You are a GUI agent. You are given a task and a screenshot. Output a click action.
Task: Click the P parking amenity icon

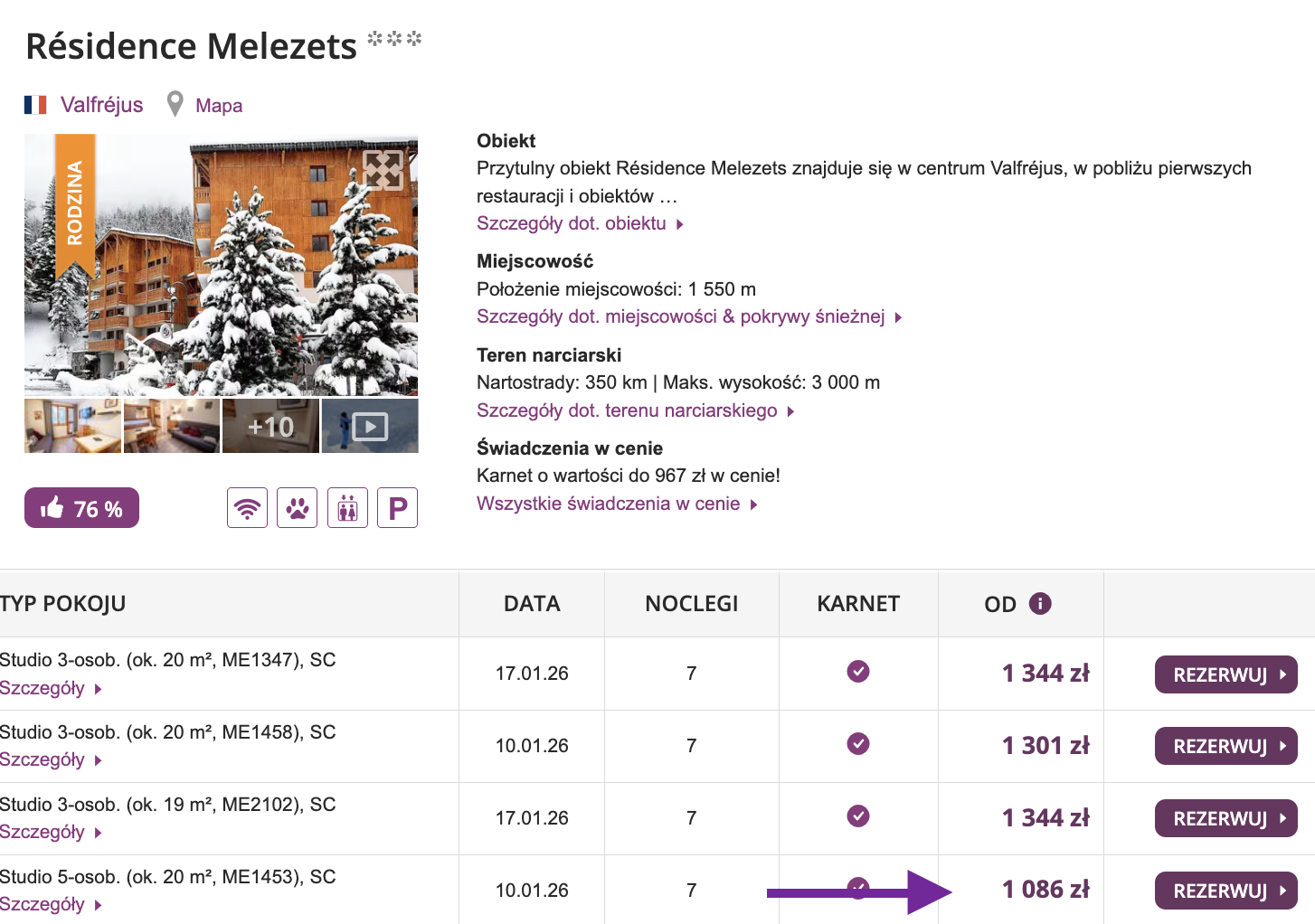point(397,507)
